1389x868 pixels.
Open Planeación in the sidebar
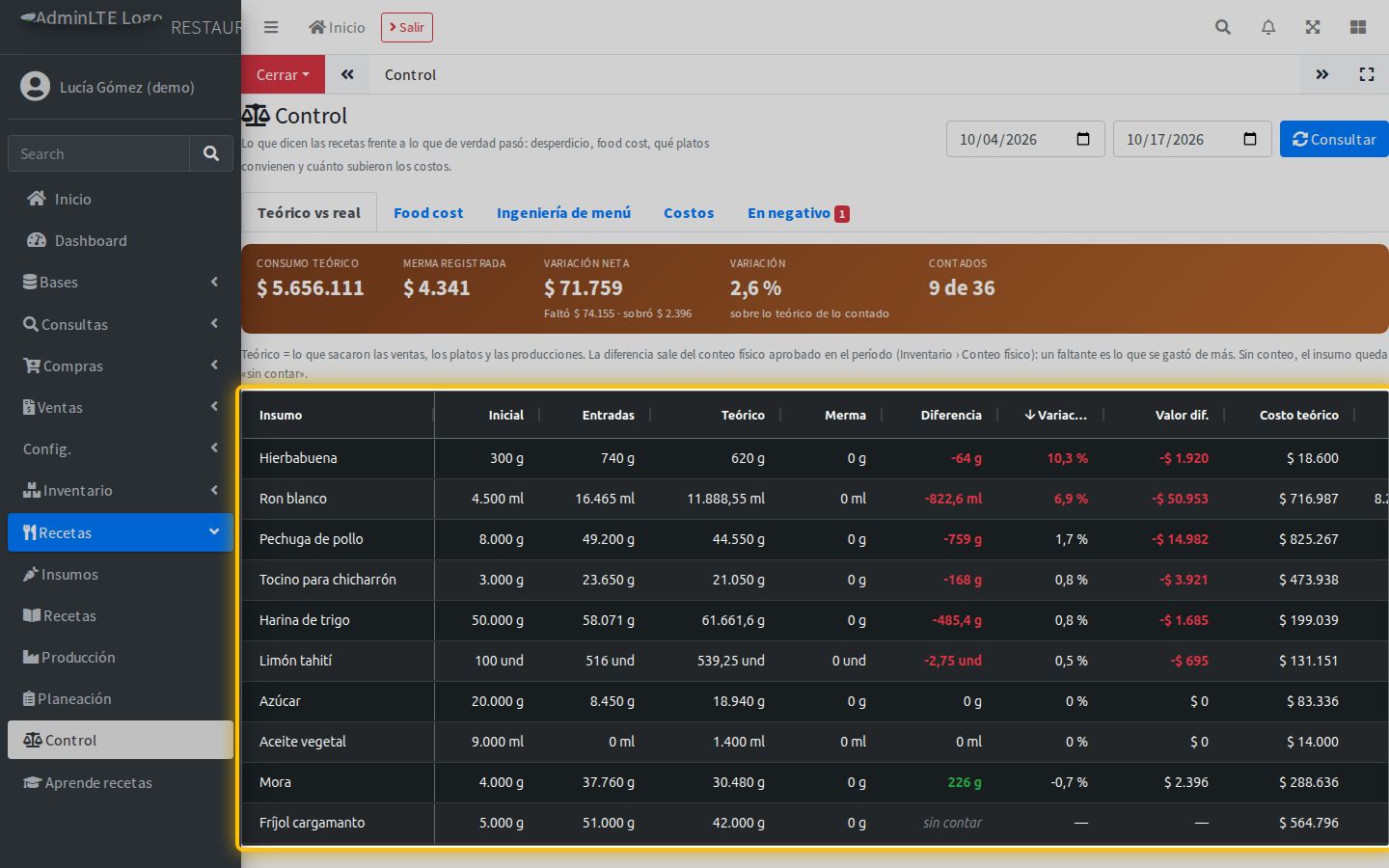121,698
